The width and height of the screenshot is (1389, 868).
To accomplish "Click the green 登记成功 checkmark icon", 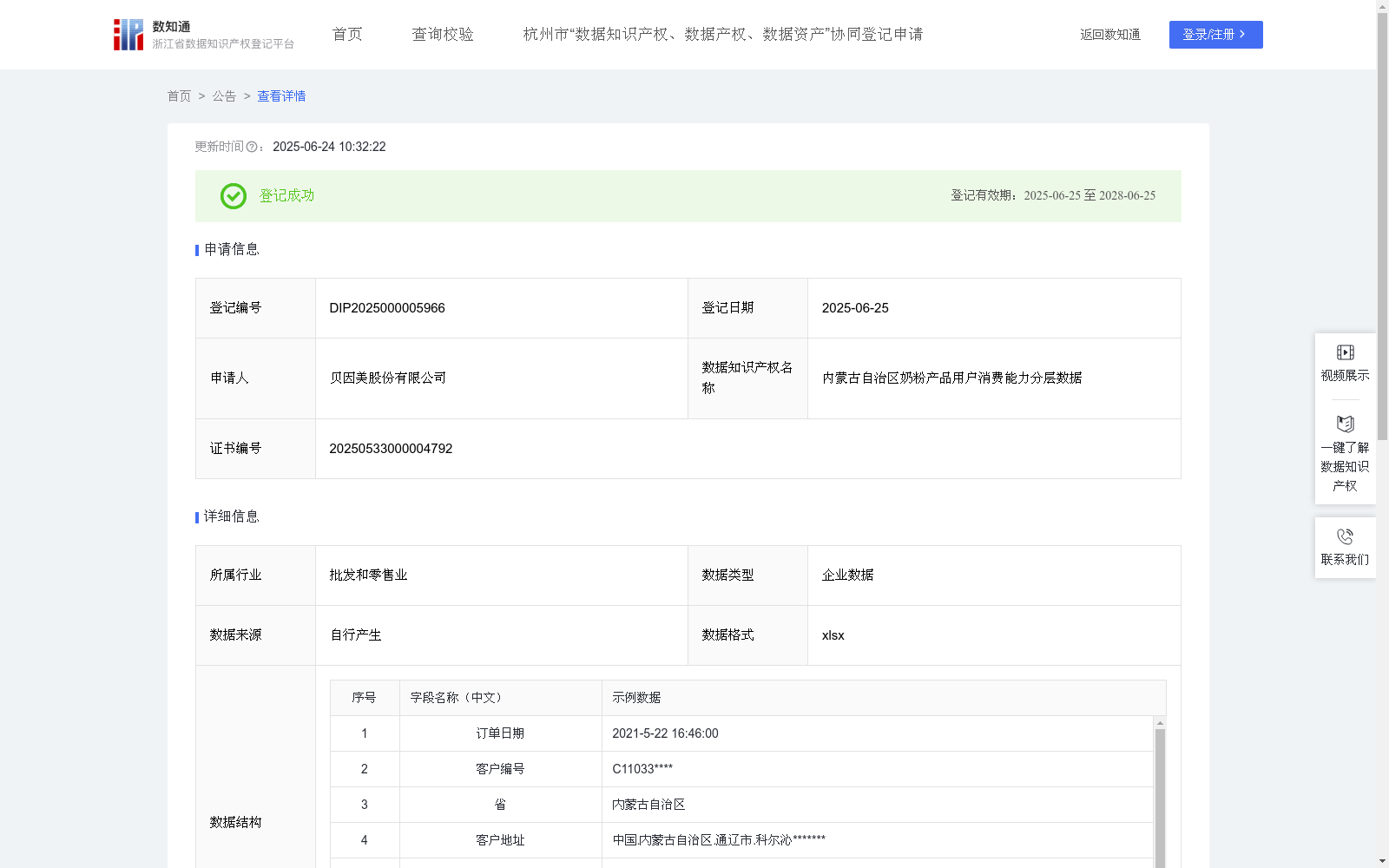I will click(233, 196).
